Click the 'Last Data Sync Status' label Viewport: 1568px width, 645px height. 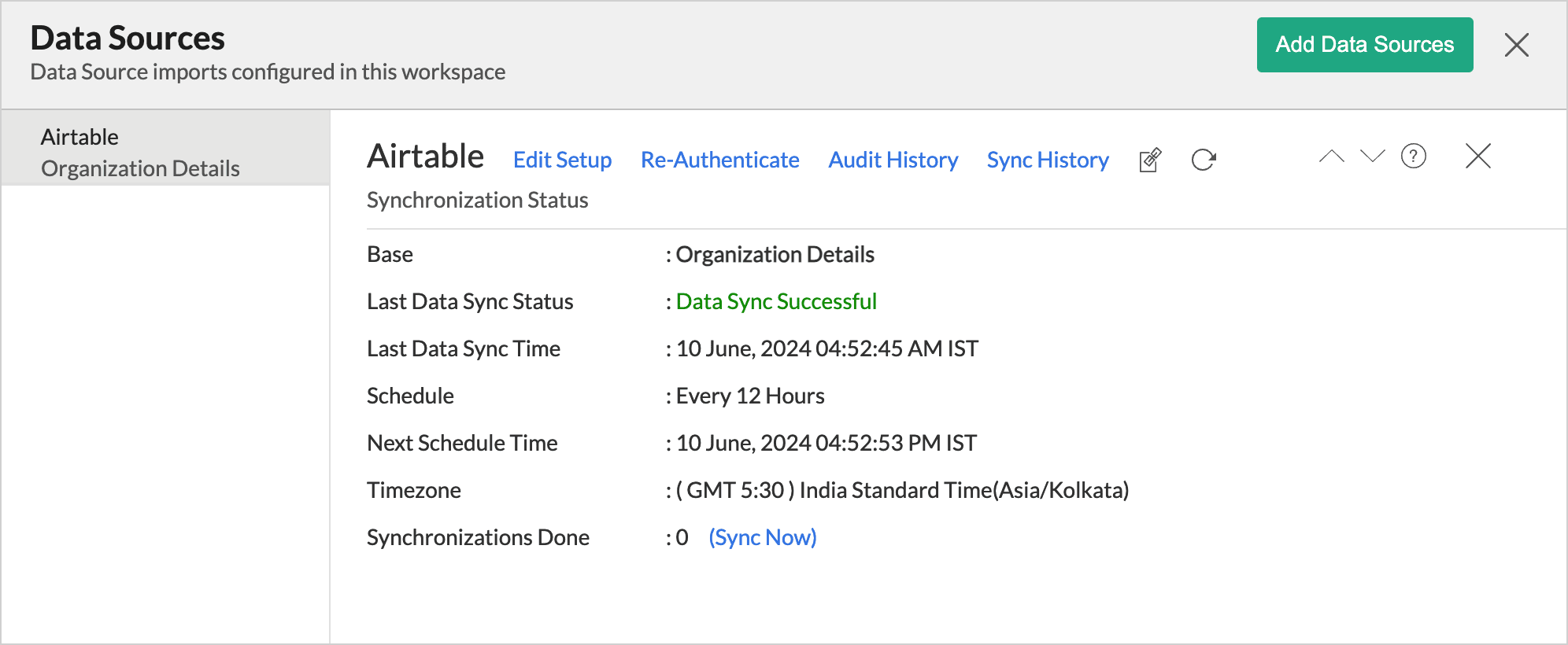[470, 301]
